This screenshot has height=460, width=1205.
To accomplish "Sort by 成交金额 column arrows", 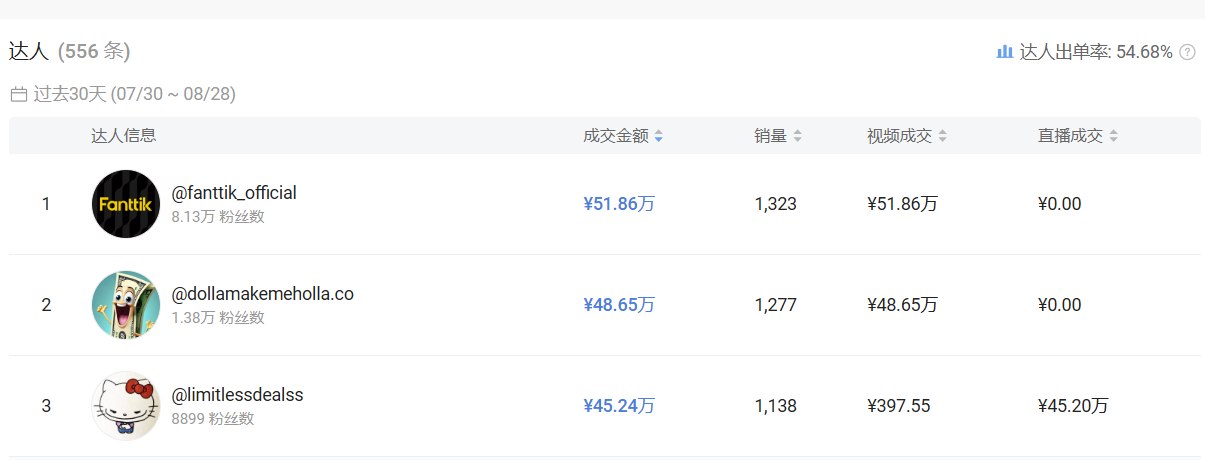I will [x=659, y=136].
